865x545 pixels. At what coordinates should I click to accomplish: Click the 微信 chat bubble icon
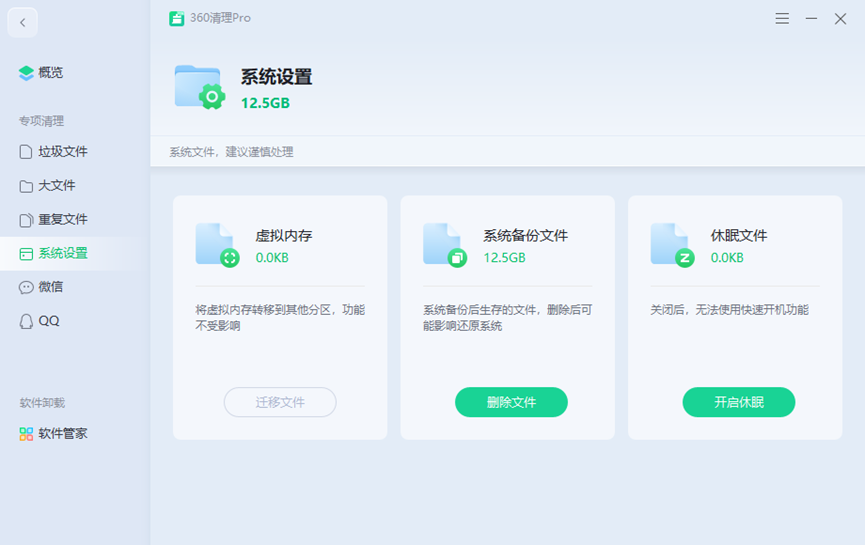(25, 287)
